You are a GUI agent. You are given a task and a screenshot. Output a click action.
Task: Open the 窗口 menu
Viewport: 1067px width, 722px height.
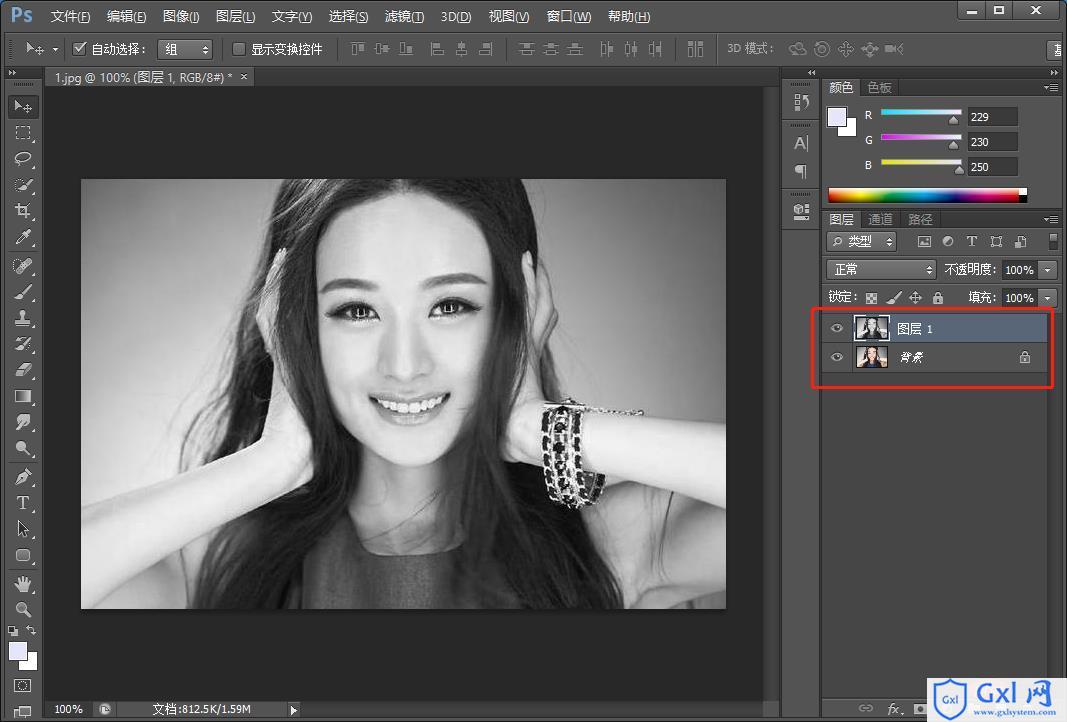pos(569,16)
